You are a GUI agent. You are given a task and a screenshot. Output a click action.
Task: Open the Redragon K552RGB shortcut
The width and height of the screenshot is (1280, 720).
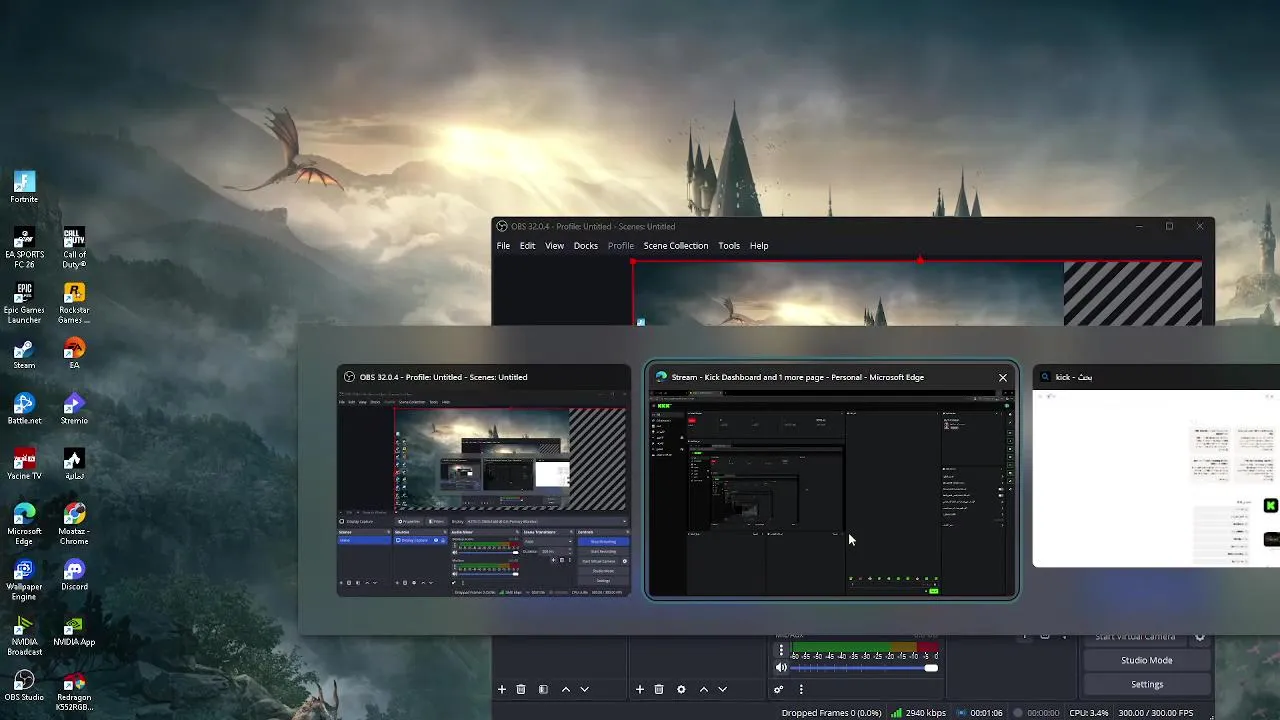74,692
